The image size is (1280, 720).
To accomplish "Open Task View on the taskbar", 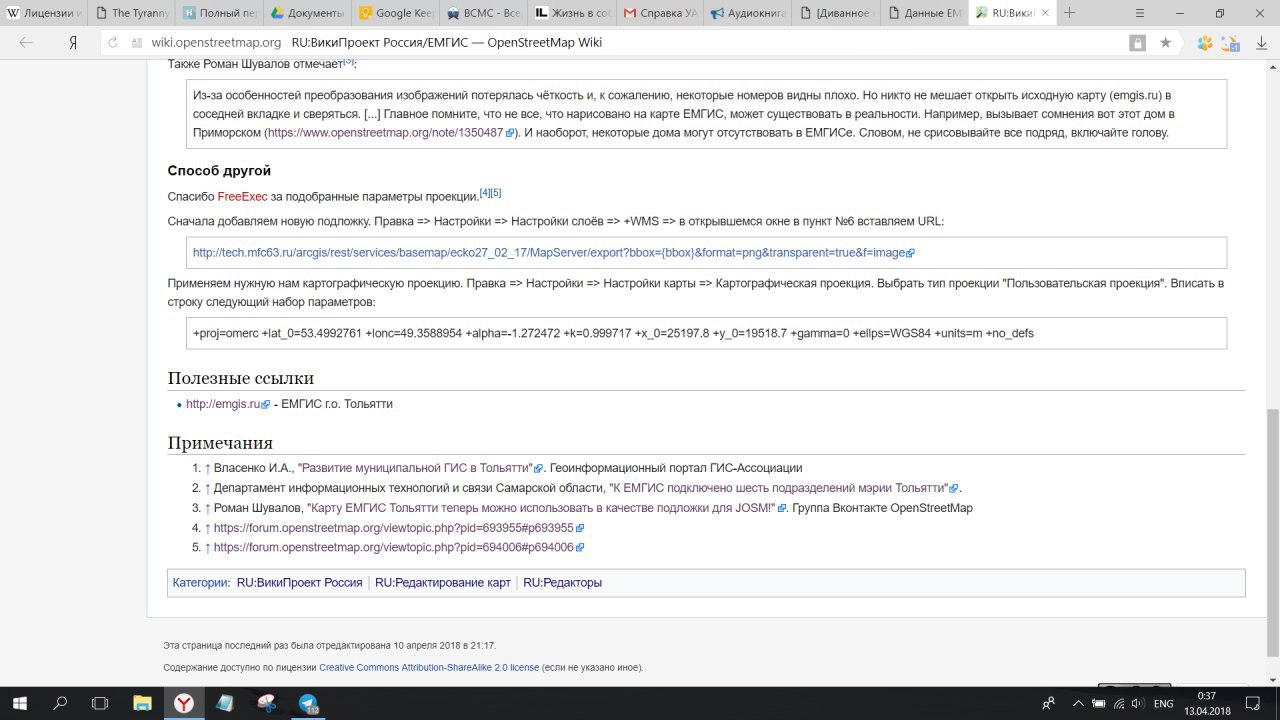I will click(x=100, y=703).
